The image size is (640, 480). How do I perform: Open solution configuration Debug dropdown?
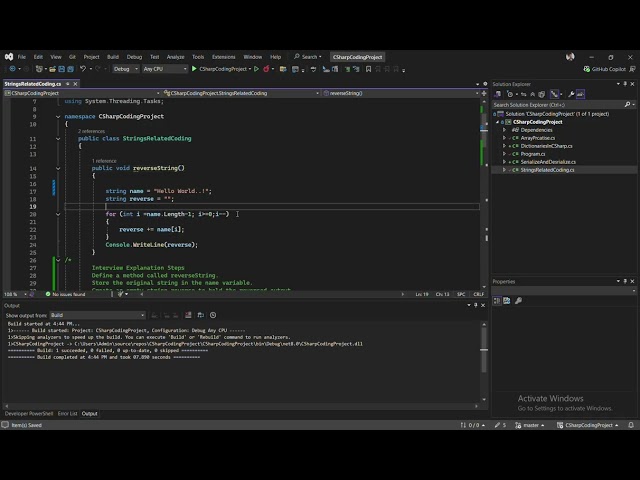click(x=125, y=69)
